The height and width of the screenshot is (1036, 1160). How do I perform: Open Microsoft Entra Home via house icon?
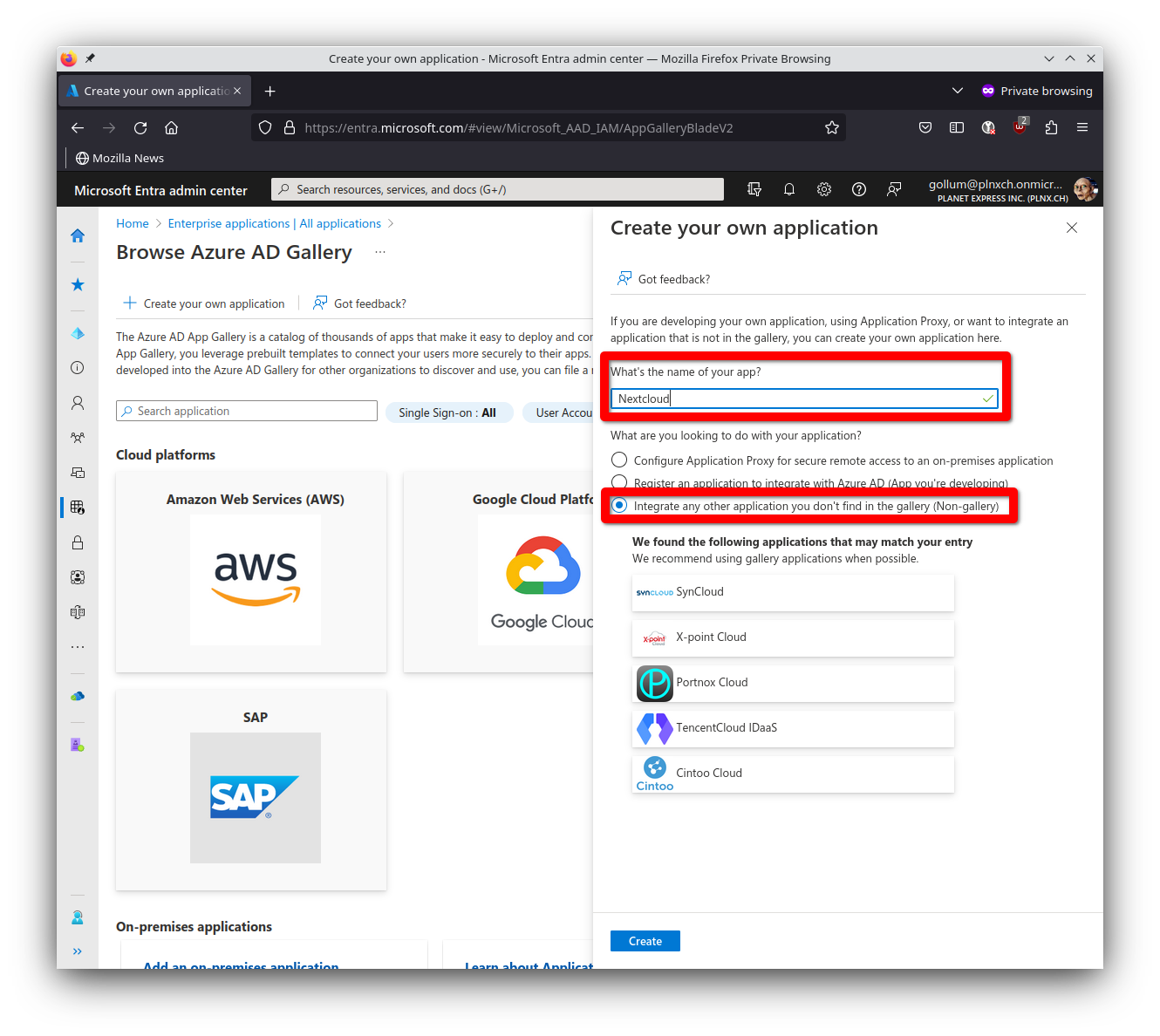[x=77, y=235]
